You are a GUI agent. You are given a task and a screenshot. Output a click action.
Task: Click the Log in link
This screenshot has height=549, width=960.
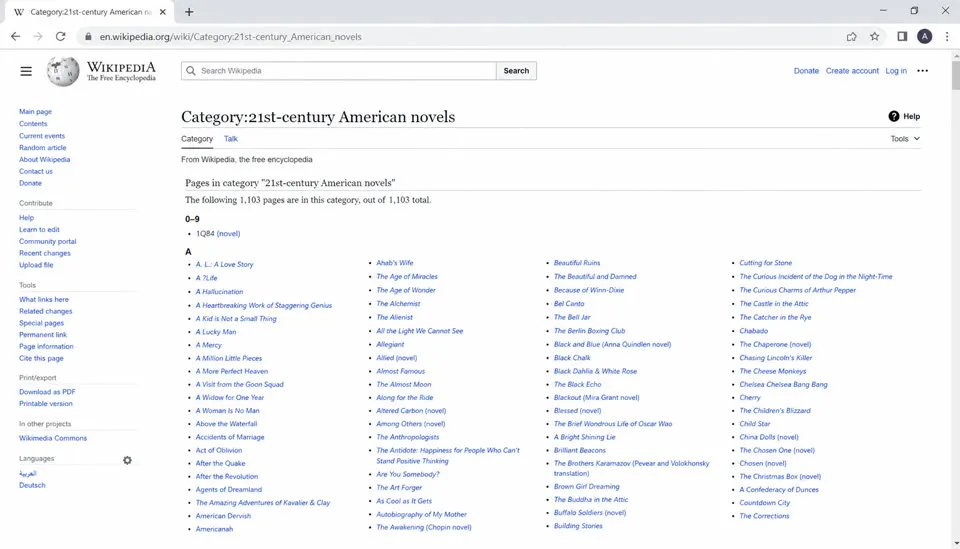coord(896,71)
